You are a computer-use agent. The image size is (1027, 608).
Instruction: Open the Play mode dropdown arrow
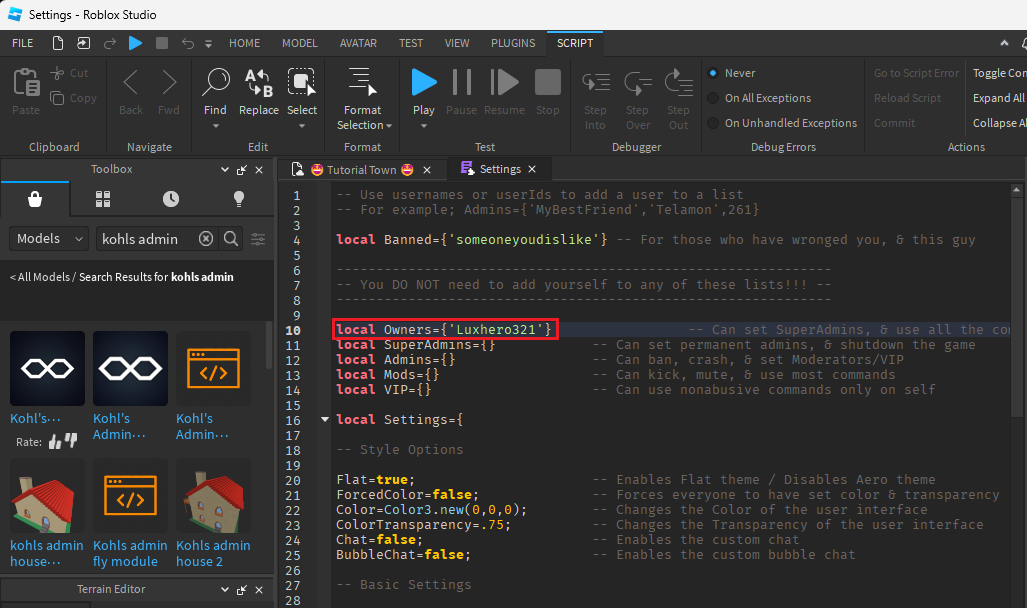(424, 126)
